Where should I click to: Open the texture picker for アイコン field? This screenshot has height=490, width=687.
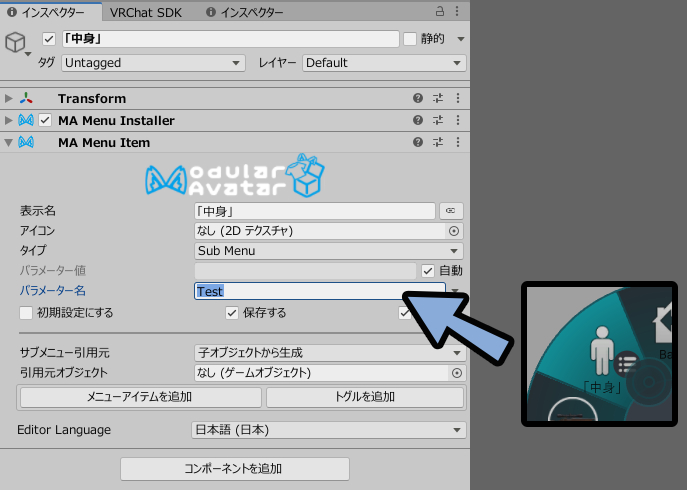454,231
